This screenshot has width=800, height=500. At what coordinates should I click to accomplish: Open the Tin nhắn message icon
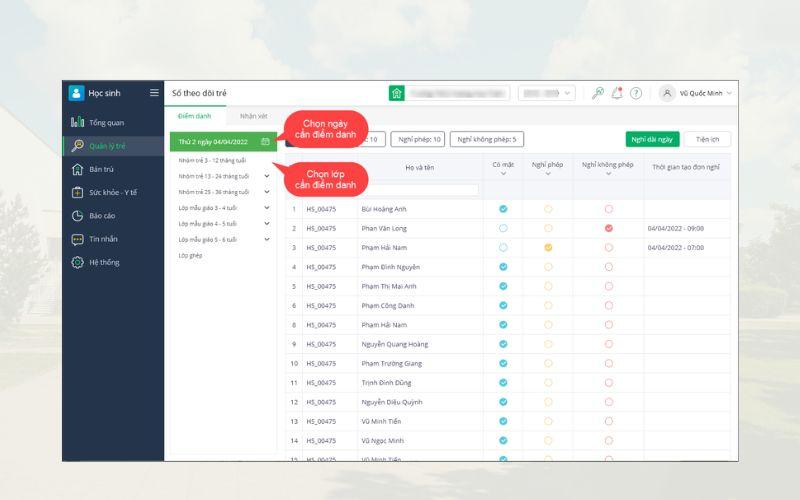click(77, 239)
